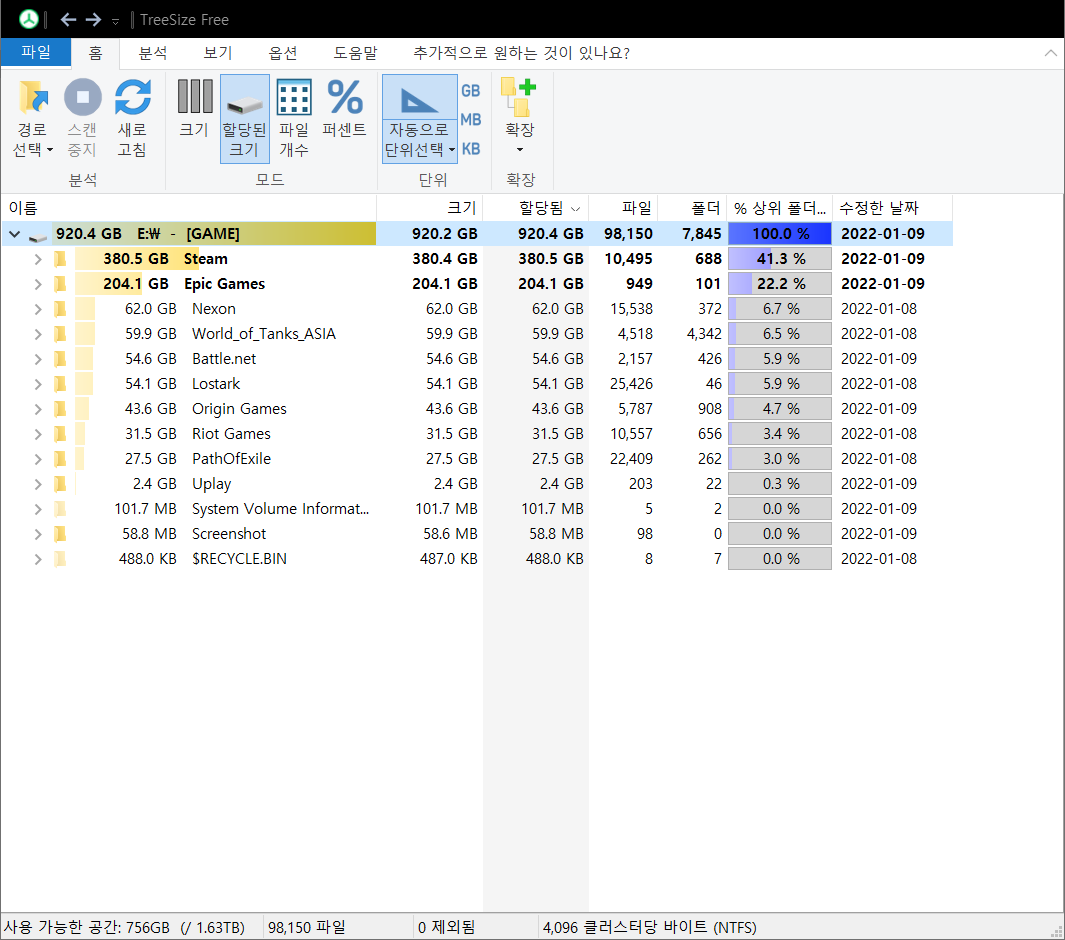Sort by the 수정한 날짜 column header
Image resolution: width=1065 pixels, height=940 pixels.
pos(892,208)
